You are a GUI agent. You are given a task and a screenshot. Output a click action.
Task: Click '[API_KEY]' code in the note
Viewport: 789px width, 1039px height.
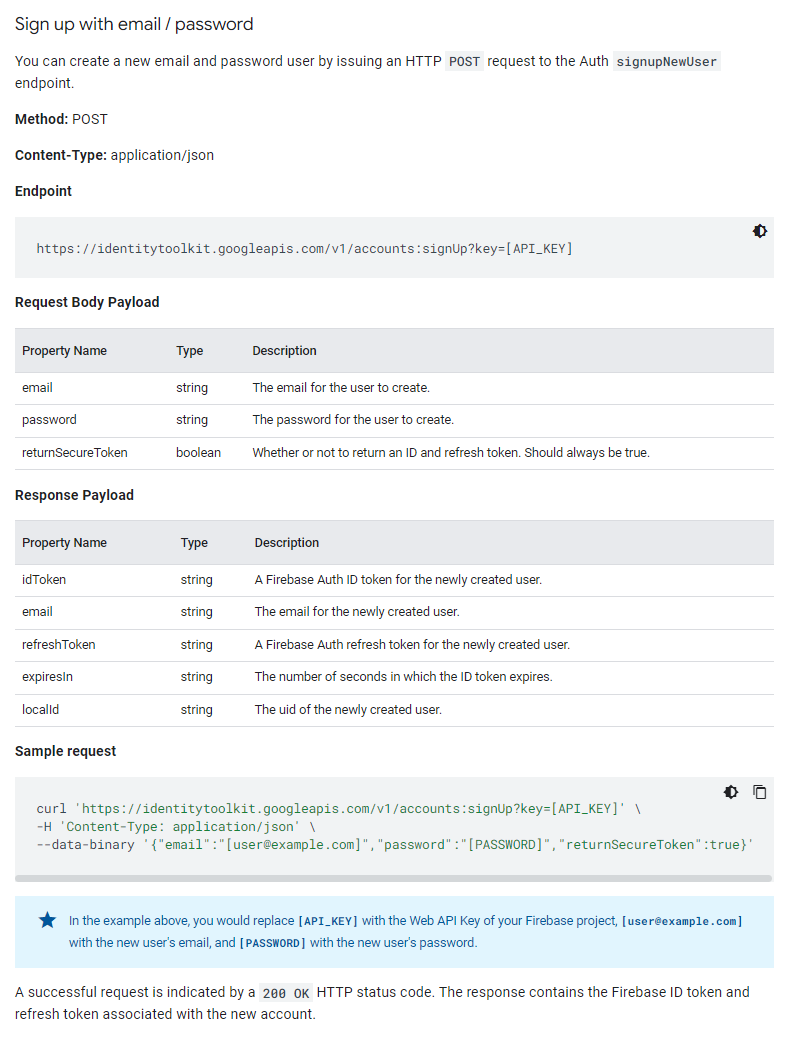pyautogui.click(x=328, y=921)
